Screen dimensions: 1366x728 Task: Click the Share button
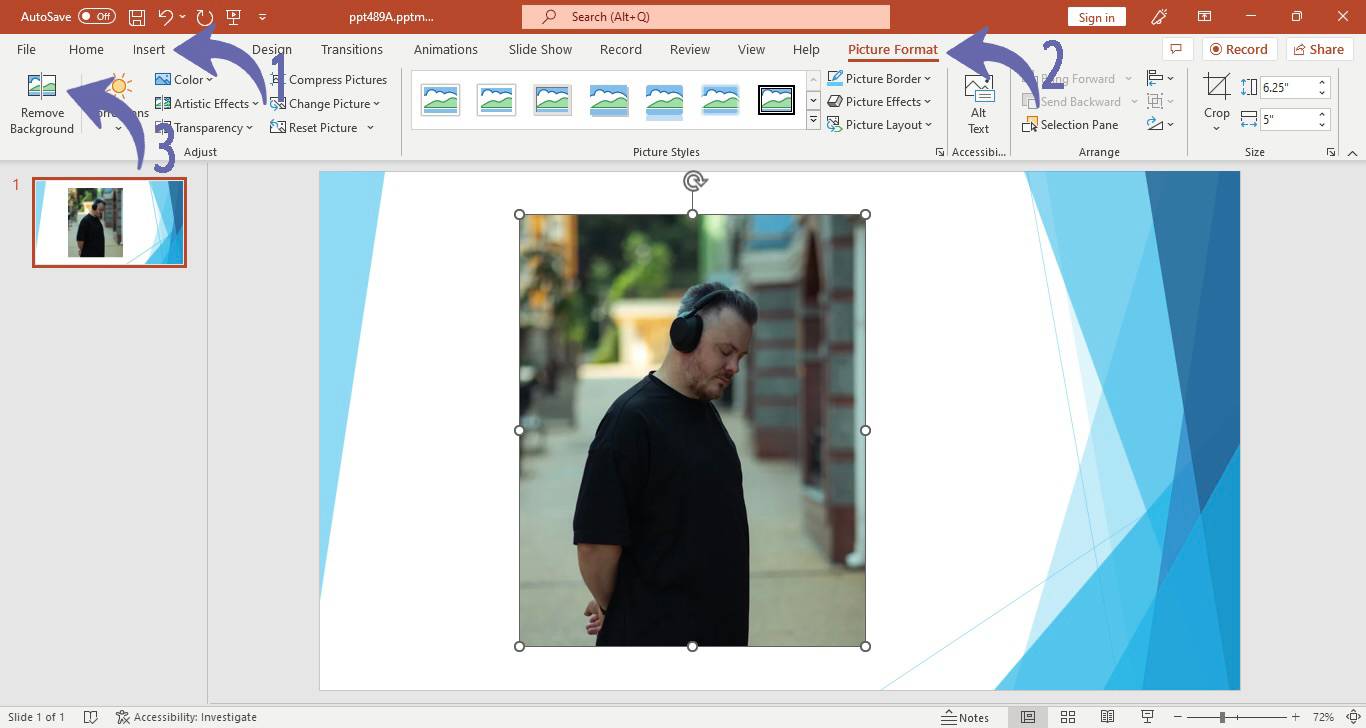coord(1319,49)
